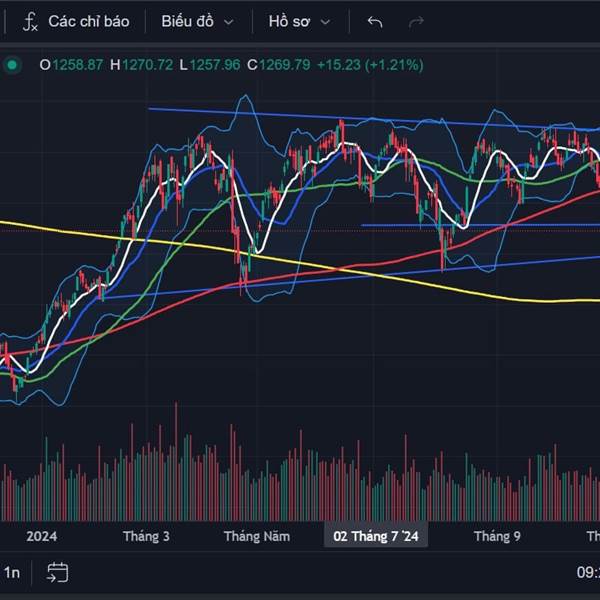Click the green market status dot
Viewport: 600px width, 600px height.
[12, 65]
